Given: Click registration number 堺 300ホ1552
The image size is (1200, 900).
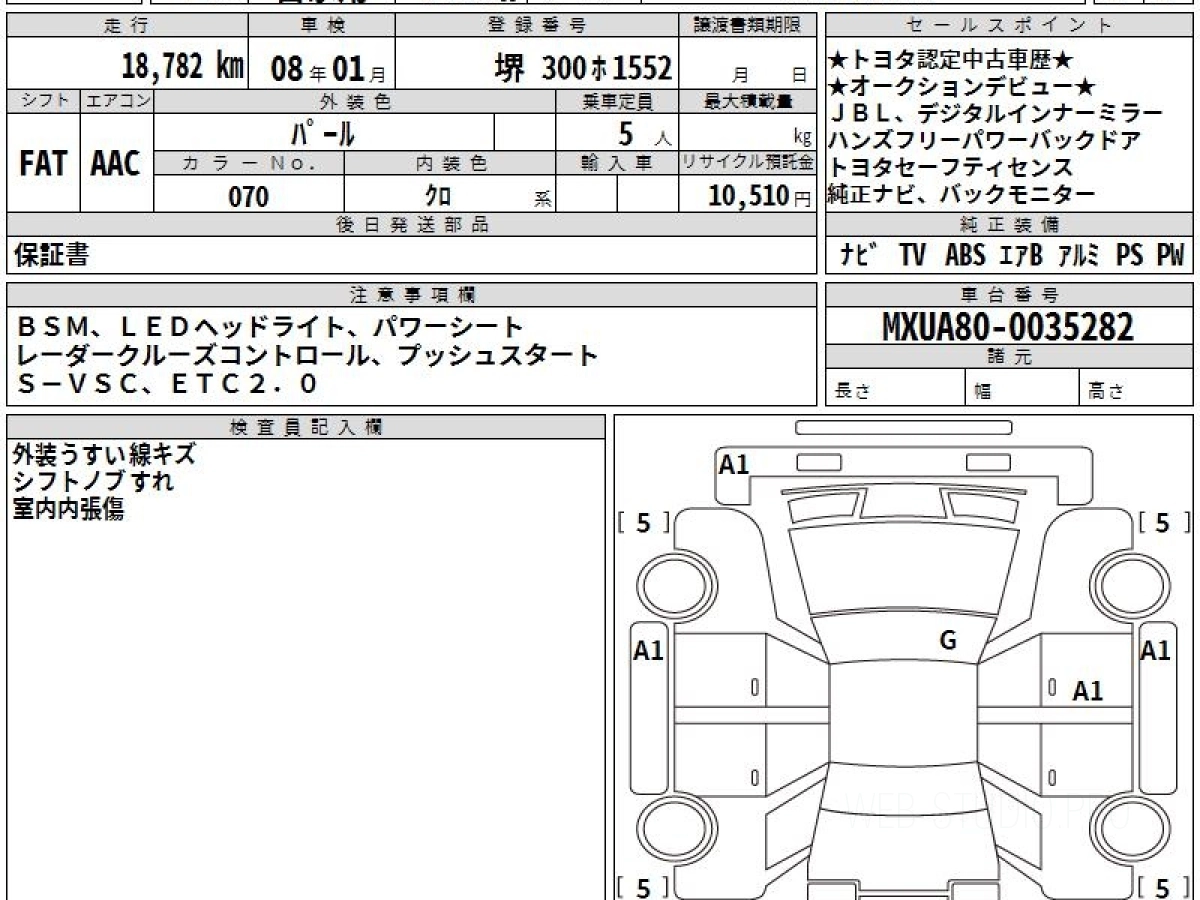Looking at the screenshot, I should [584, 68].
